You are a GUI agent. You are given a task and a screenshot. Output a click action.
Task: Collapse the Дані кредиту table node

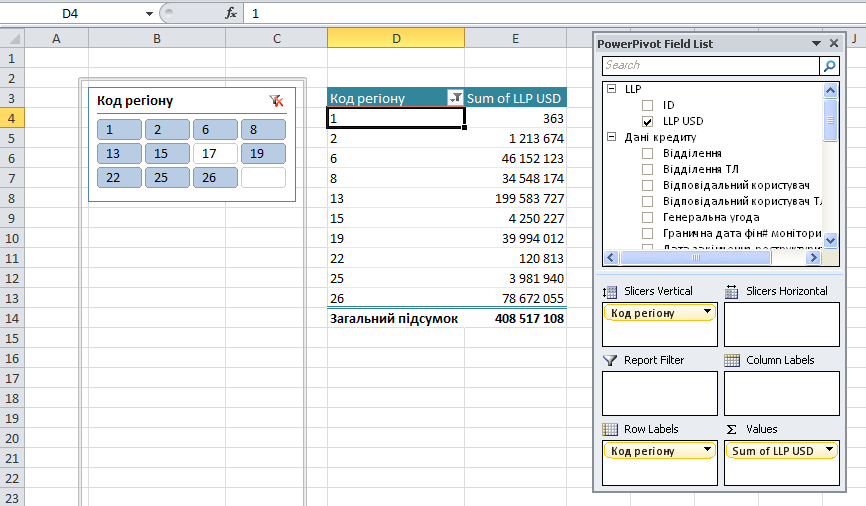tap(610, 137)
